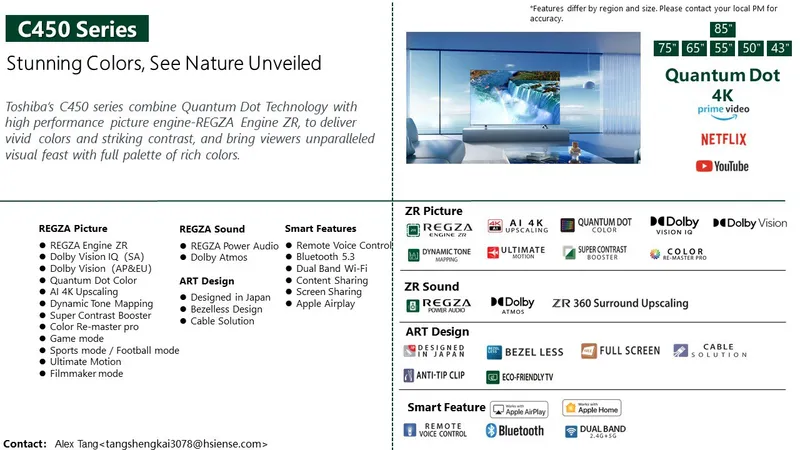
Task: Select the 85" size box
Action: point(722,29)
